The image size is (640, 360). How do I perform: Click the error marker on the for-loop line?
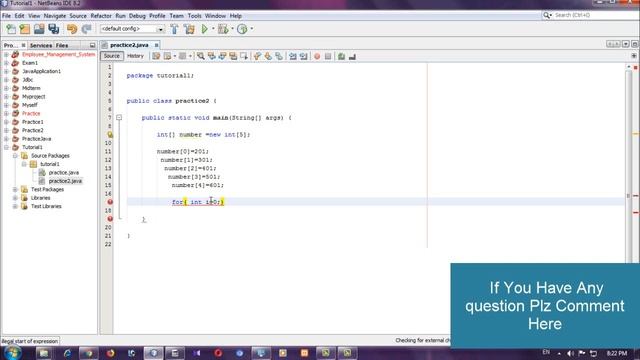click(x=110, y=202)
